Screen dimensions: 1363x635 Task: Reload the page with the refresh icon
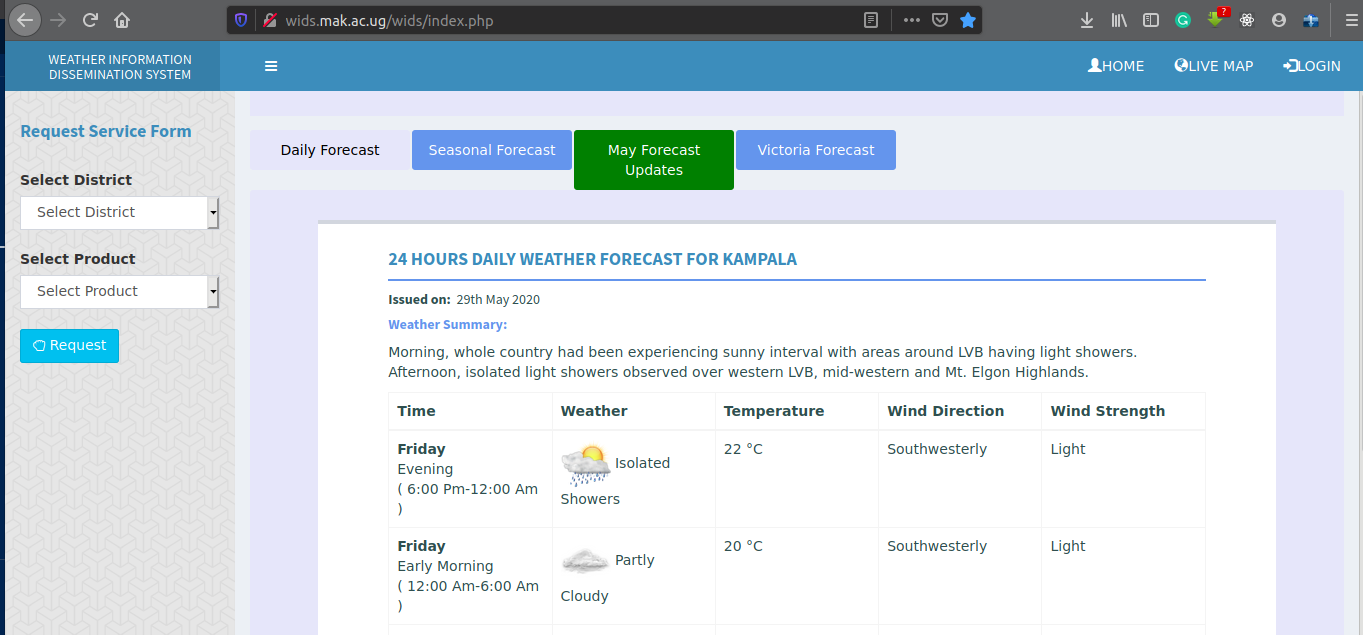pyautogui.click(x=90, y=20)
